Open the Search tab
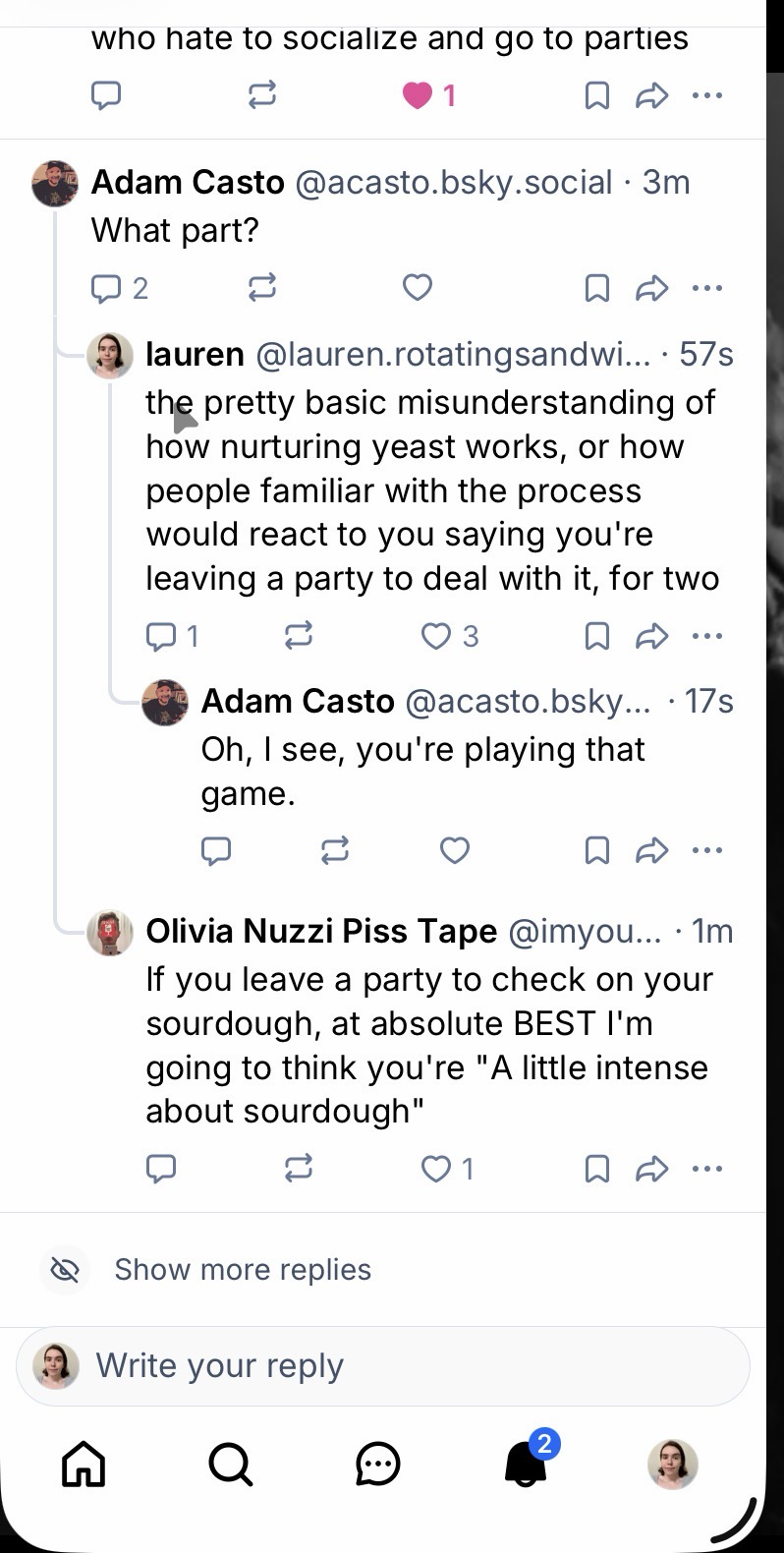The image size is (784, 1553). (231, 1465)
